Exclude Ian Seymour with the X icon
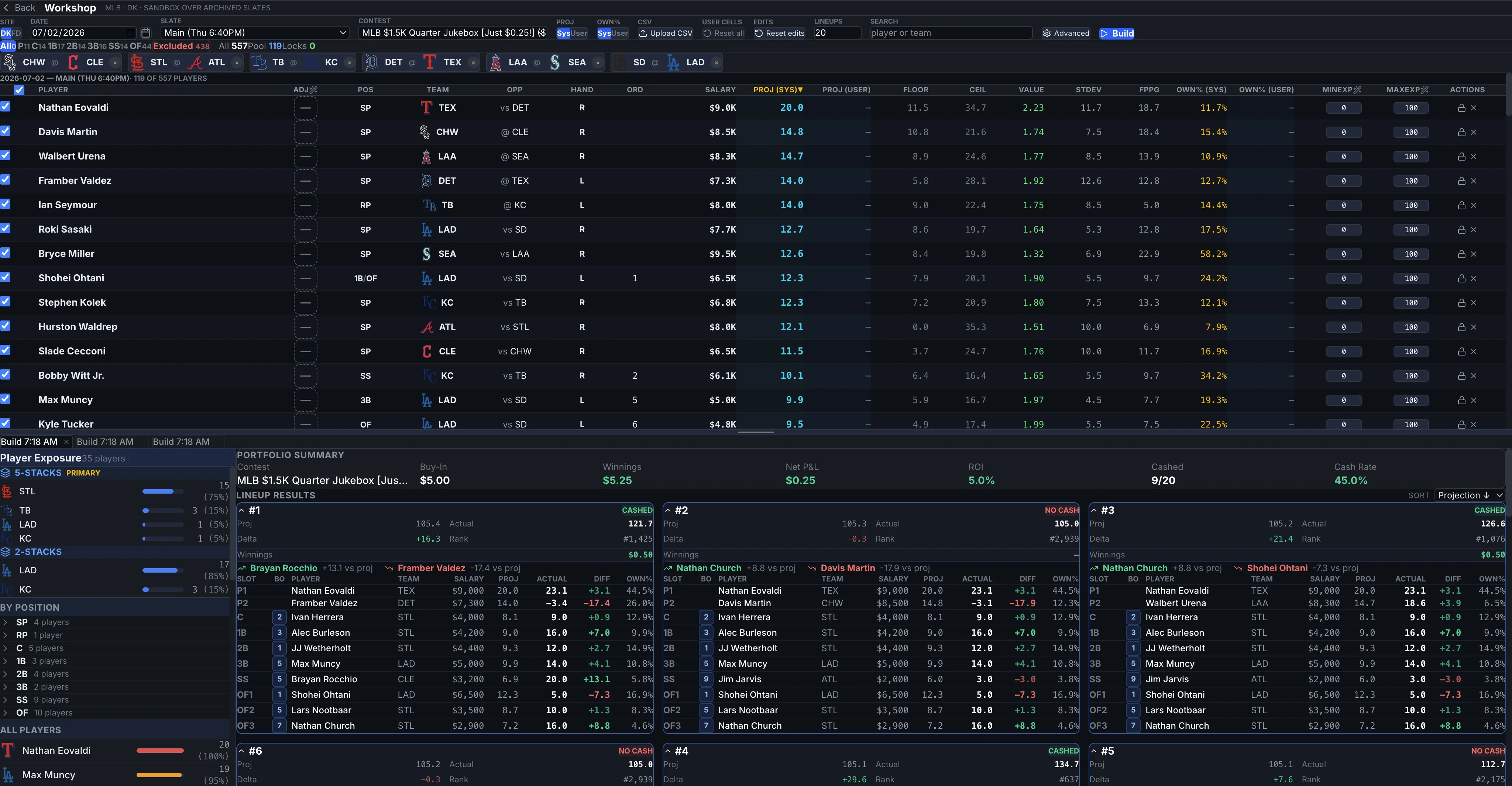 [x=1474, y=205]
